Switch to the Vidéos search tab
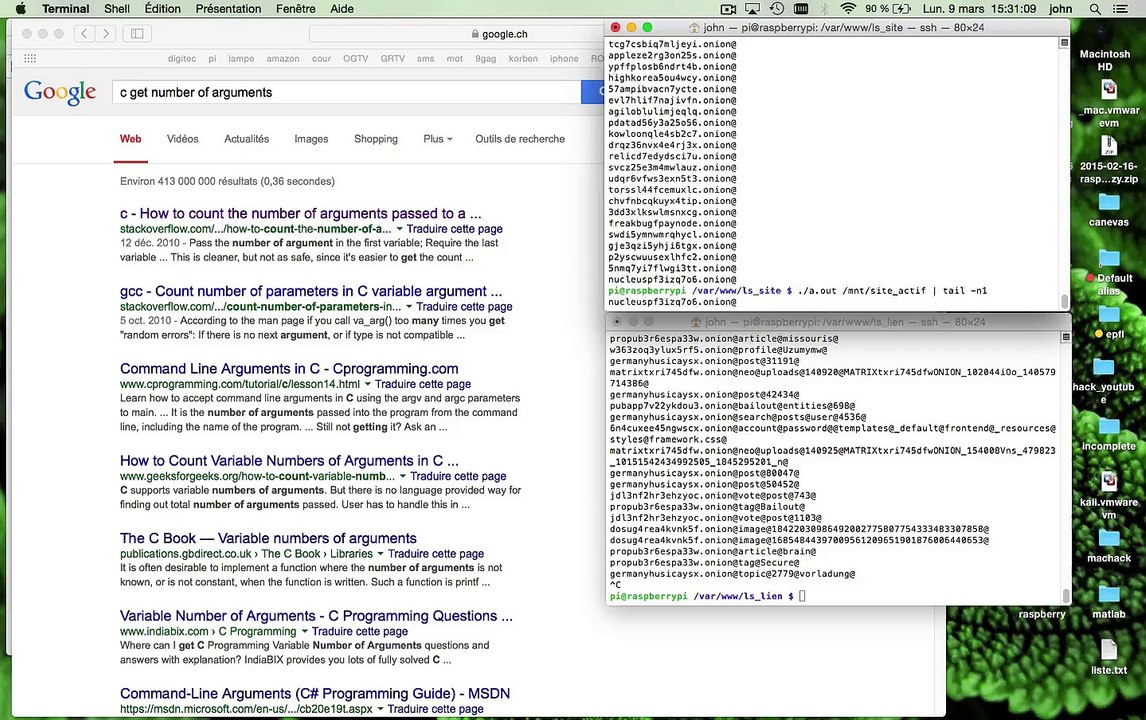 [x=183, y=139]
